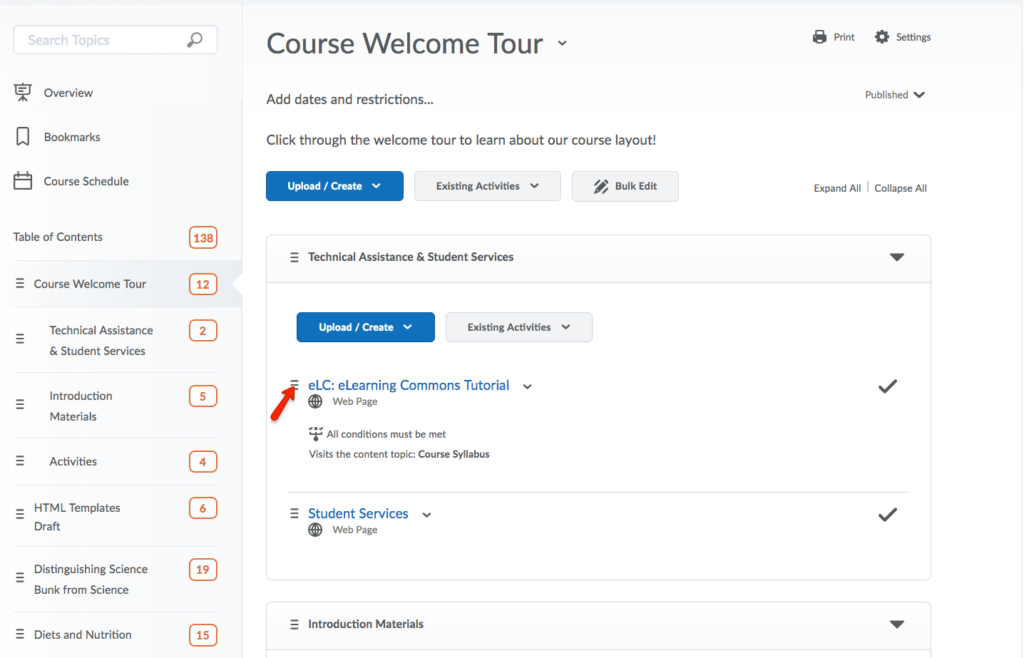Click drag handle beside Student Services topic
Viewport: 1024px width, 658px height.
click(294, 513)
